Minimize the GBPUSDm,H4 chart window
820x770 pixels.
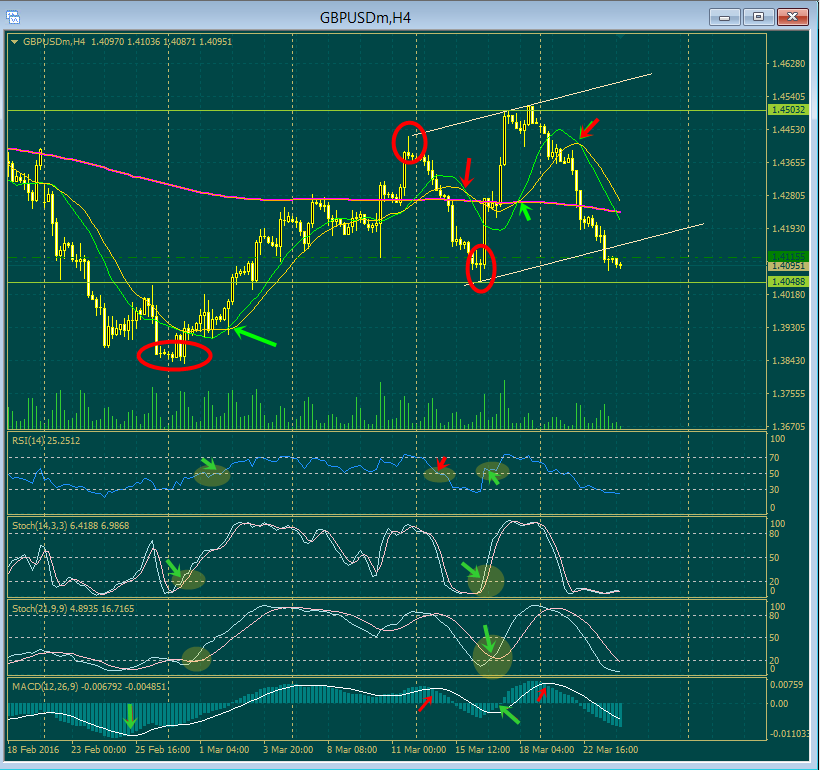[724, 17]
